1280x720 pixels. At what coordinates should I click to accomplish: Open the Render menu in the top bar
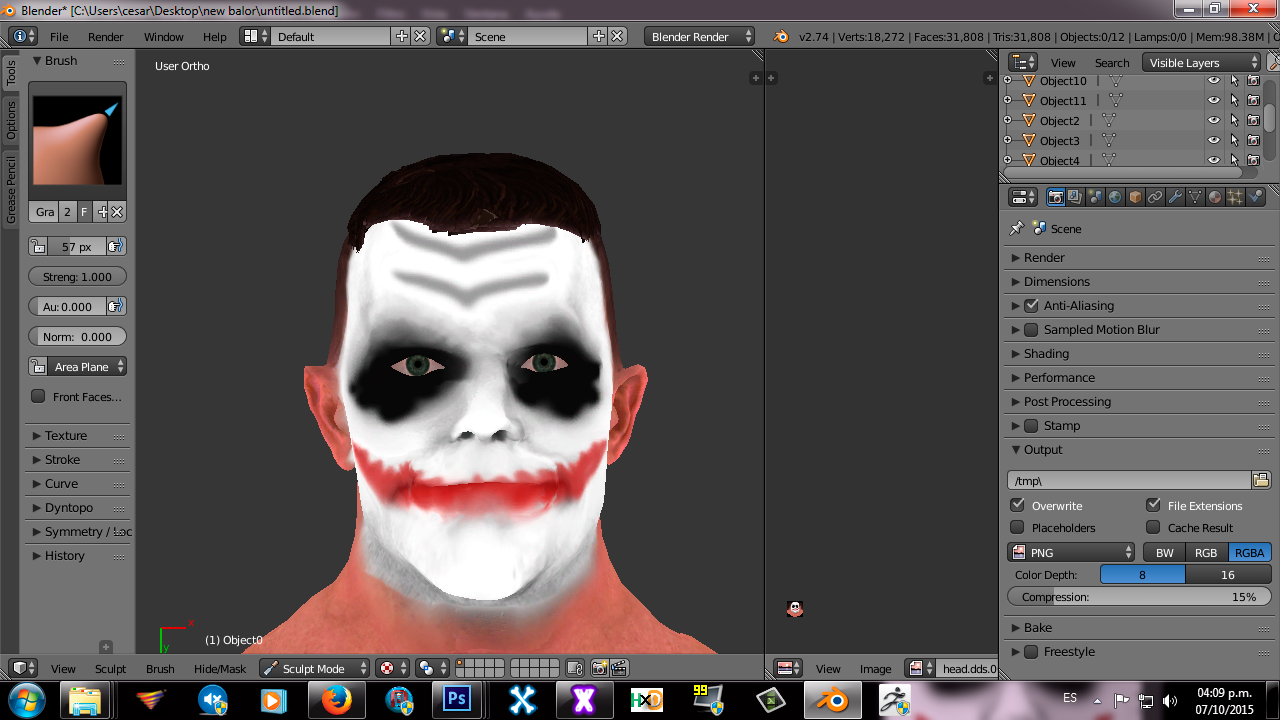tap(106, 36)
